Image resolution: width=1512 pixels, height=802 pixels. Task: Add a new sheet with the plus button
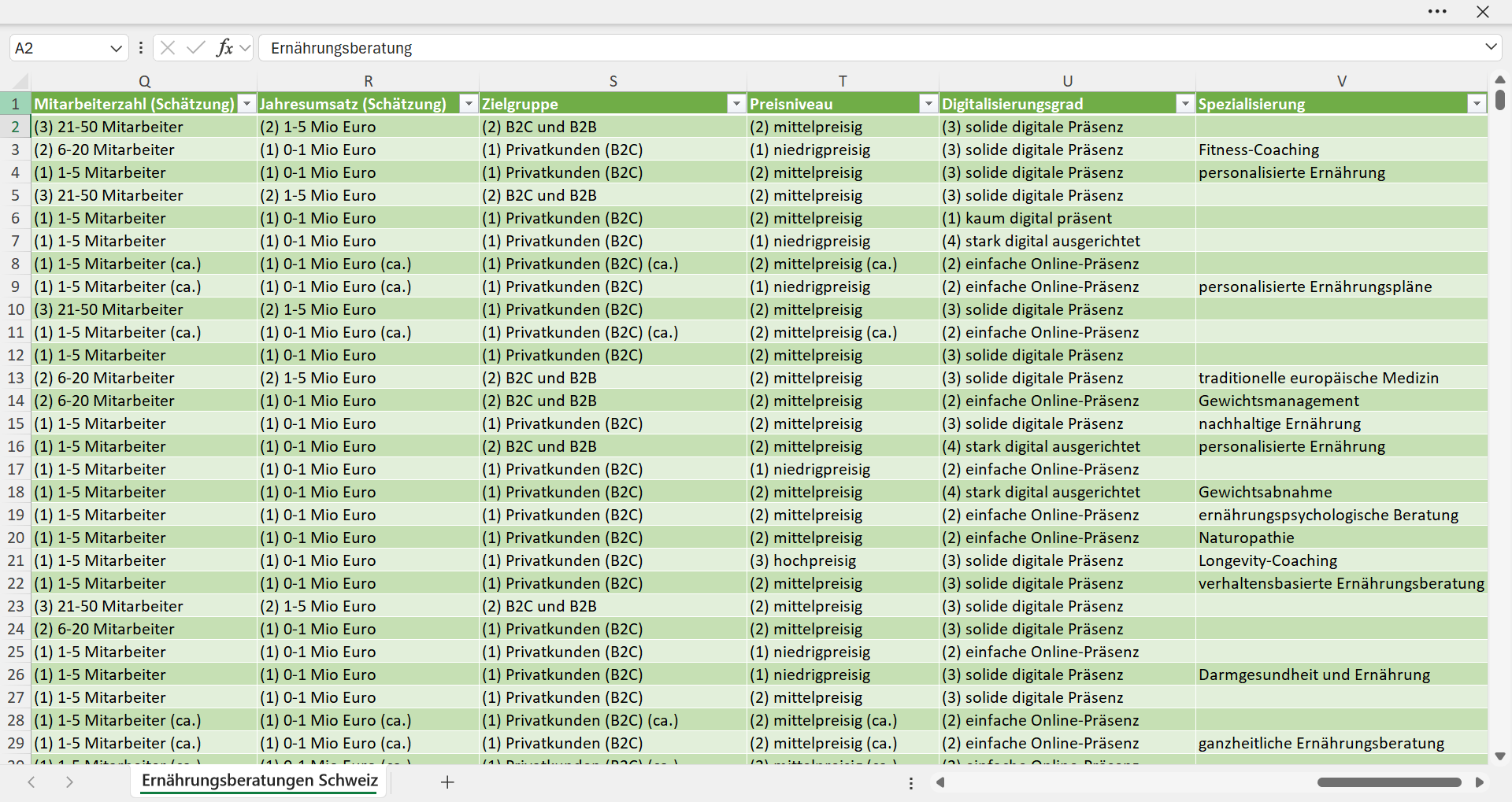click(447, 782)
